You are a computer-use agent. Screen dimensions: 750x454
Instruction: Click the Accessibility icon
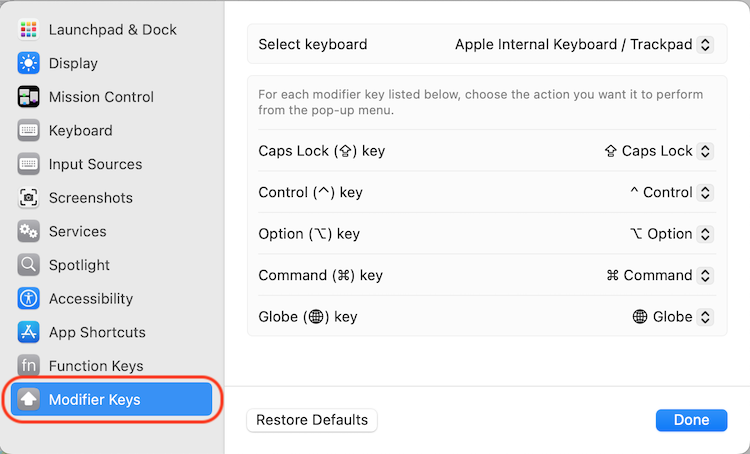pos(28,298)
